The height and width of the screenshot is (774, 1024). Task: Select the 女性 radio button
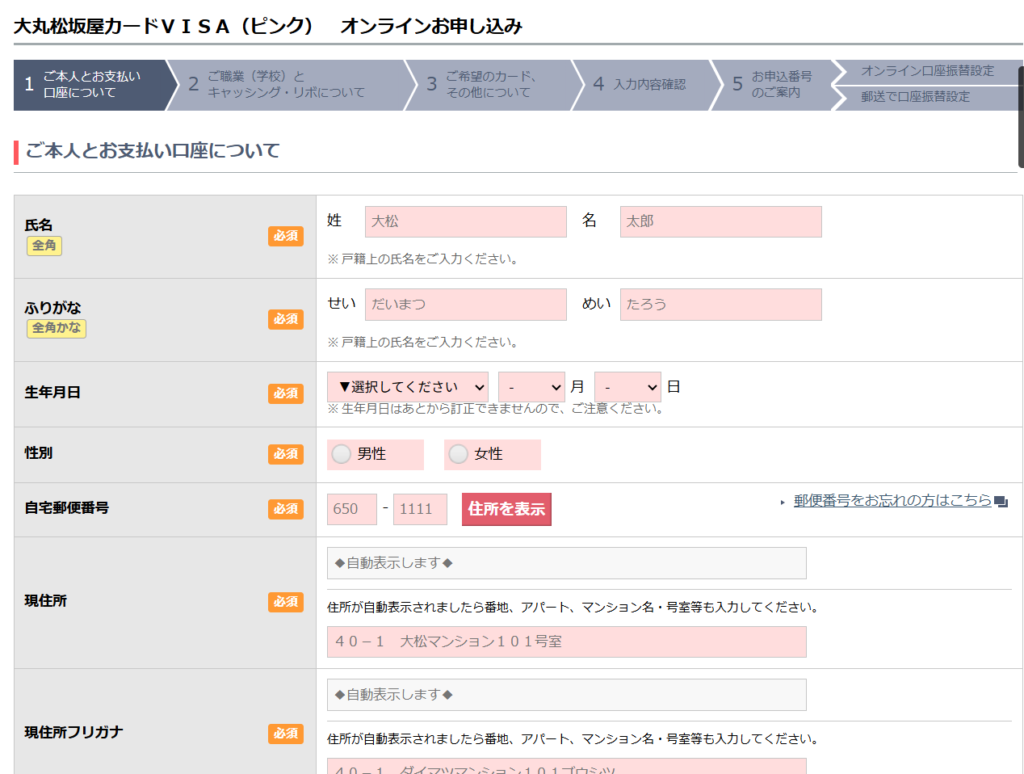click(458, 454)
